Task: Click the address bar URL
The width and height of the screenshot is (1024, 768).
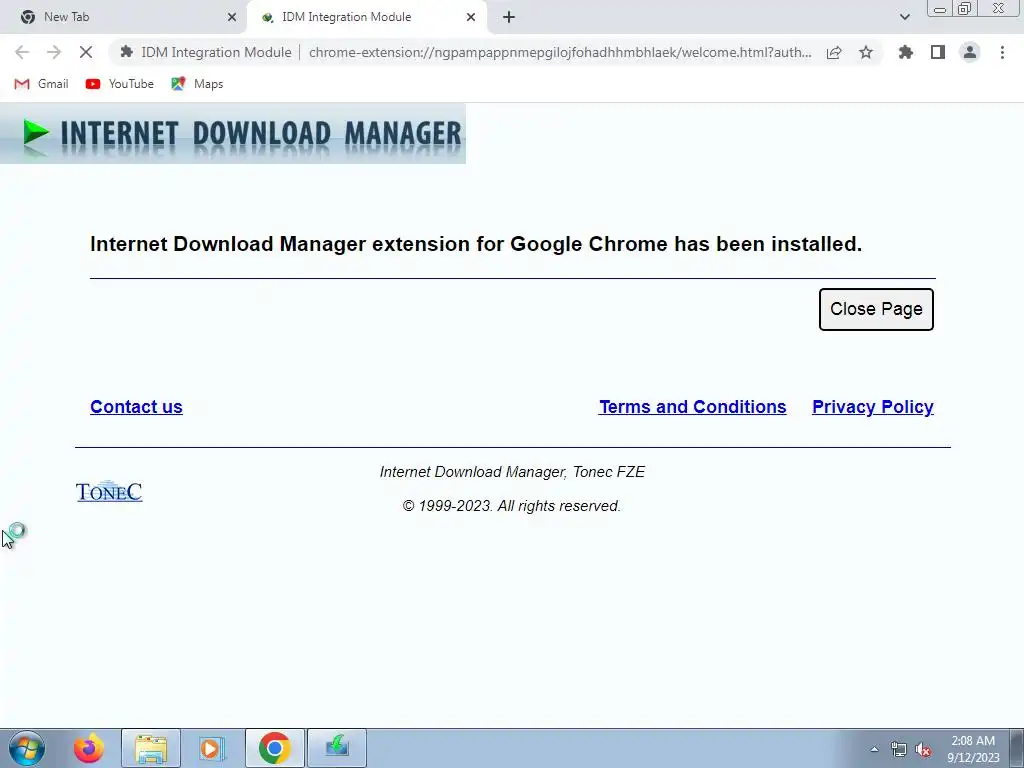Action: click(560, 52)
